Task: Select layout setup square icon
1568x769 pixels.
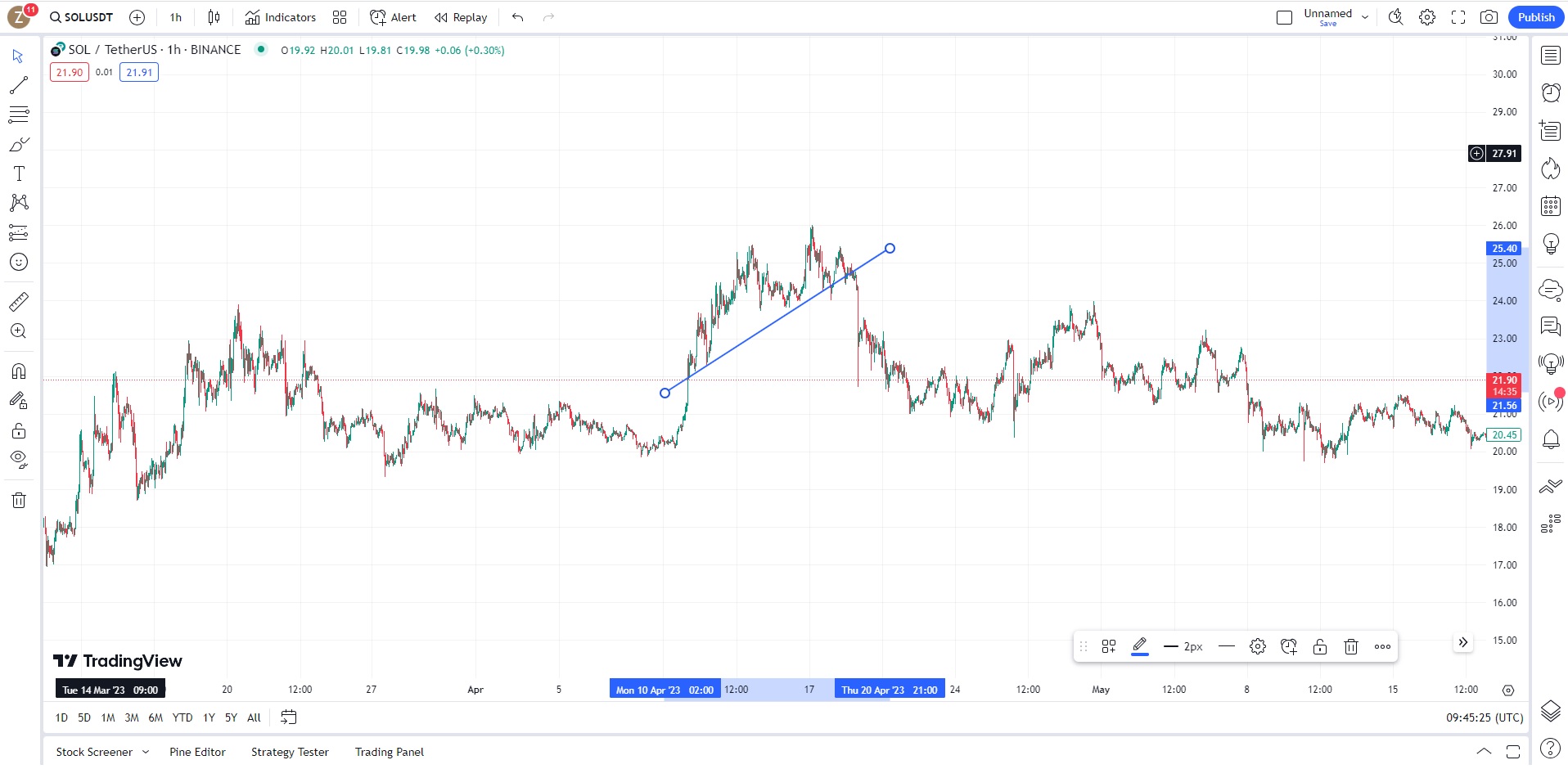Action: tap(1284, 17)
